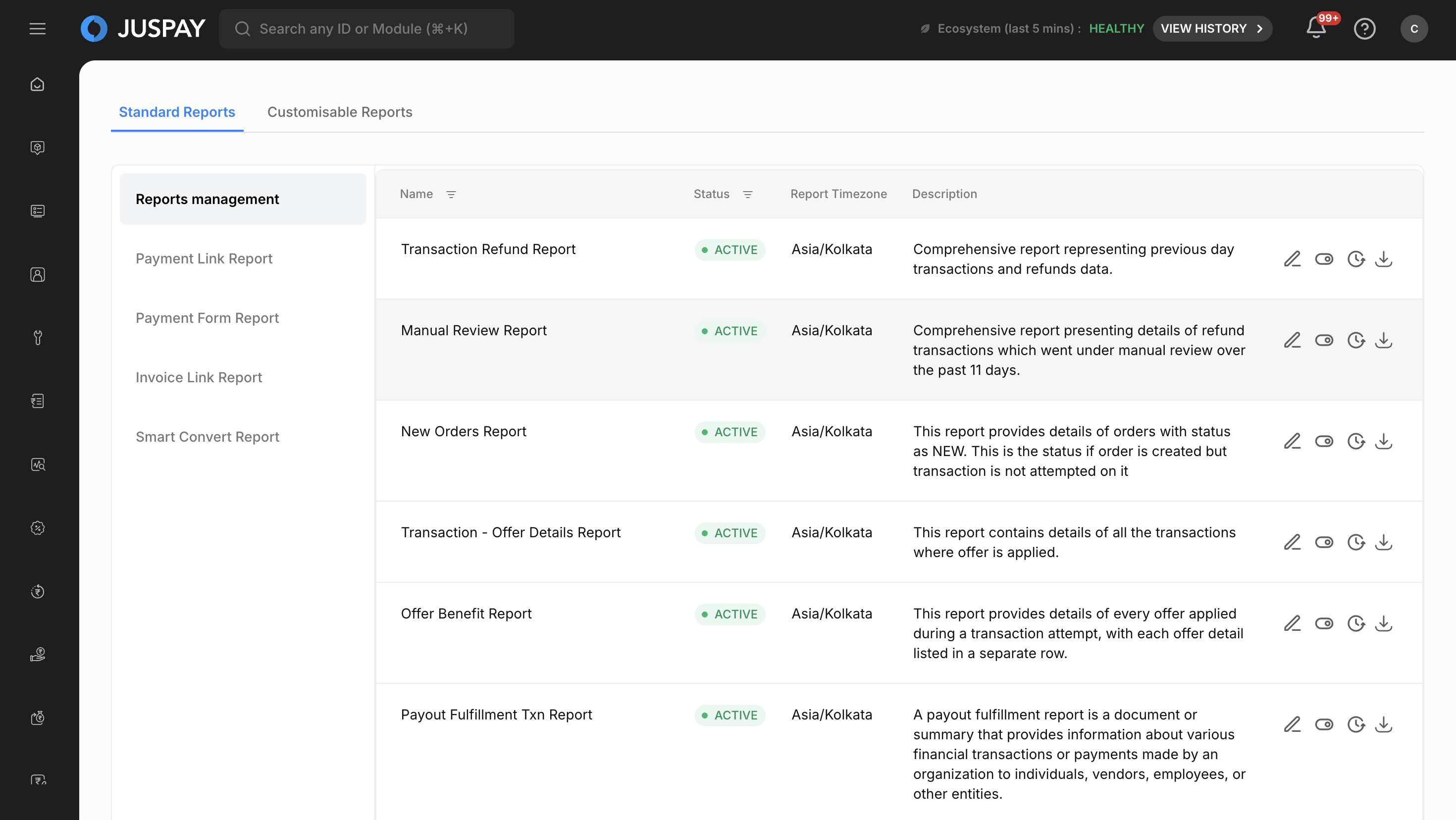The image size is (1456, 820).
Task: Switch to the Customisable Reports tab
Action: coord(340,112)
